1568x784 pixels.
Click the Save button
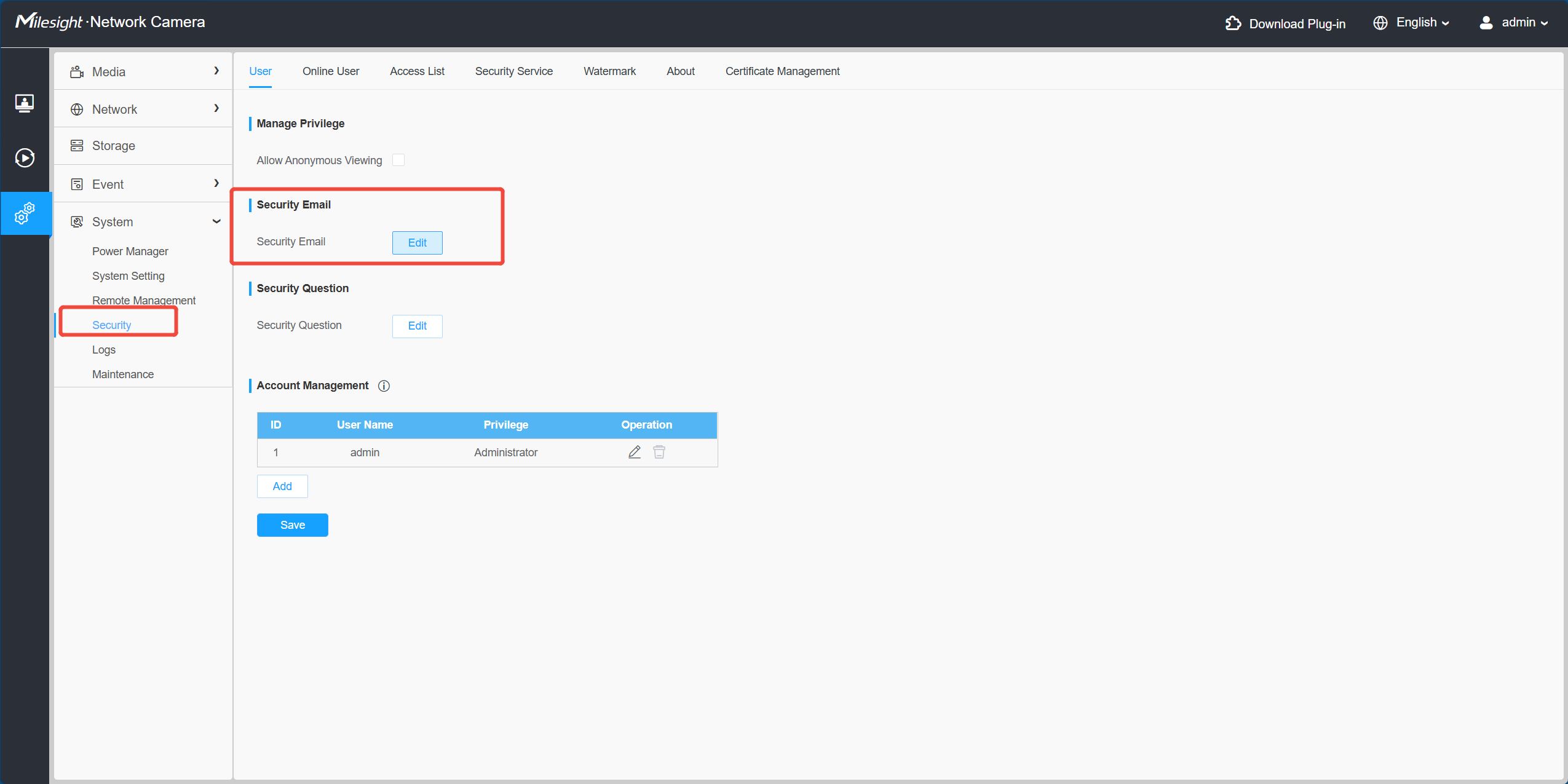coord(293,525)
